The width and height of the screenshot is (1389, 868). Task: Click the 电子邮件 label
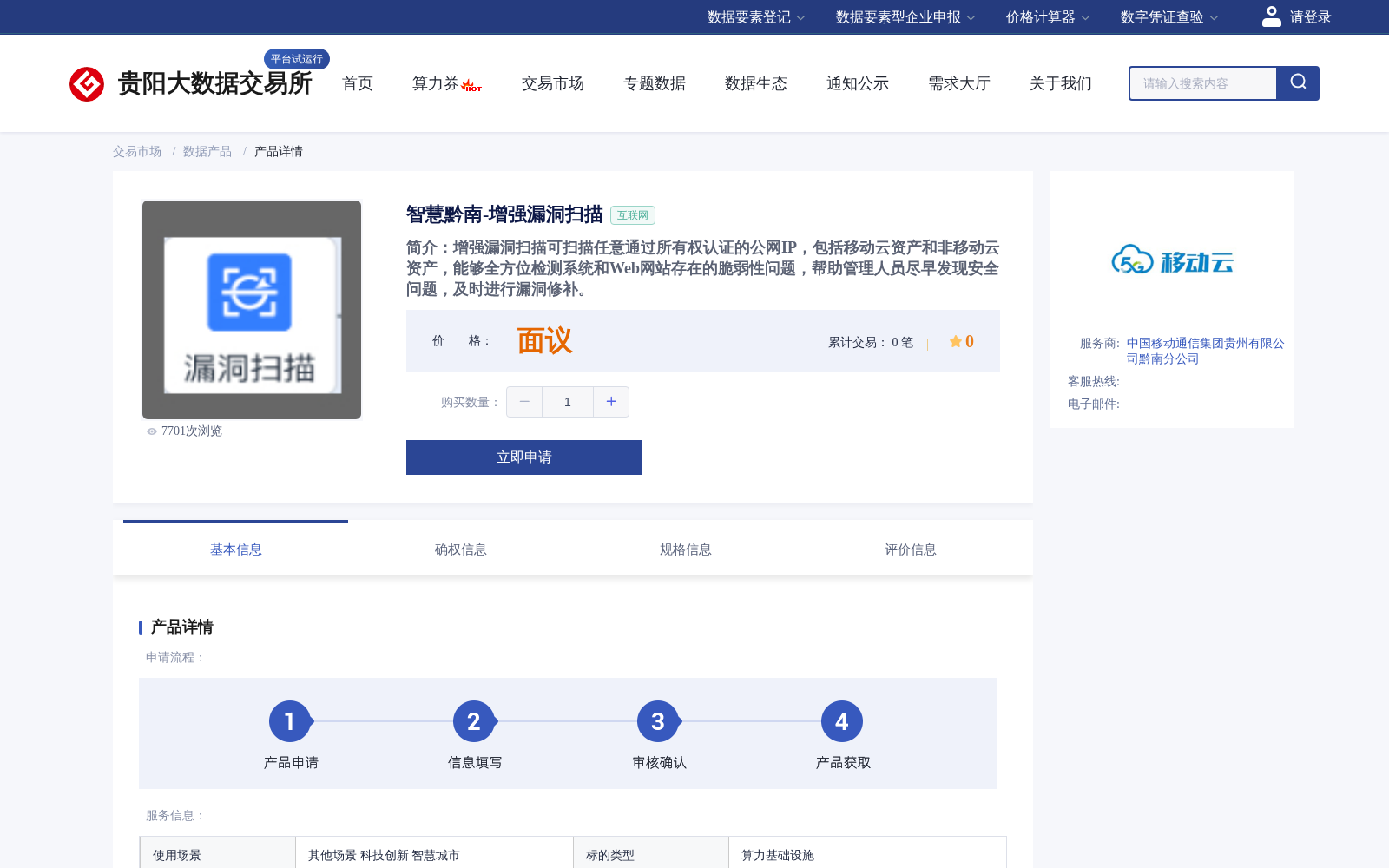1094,404
